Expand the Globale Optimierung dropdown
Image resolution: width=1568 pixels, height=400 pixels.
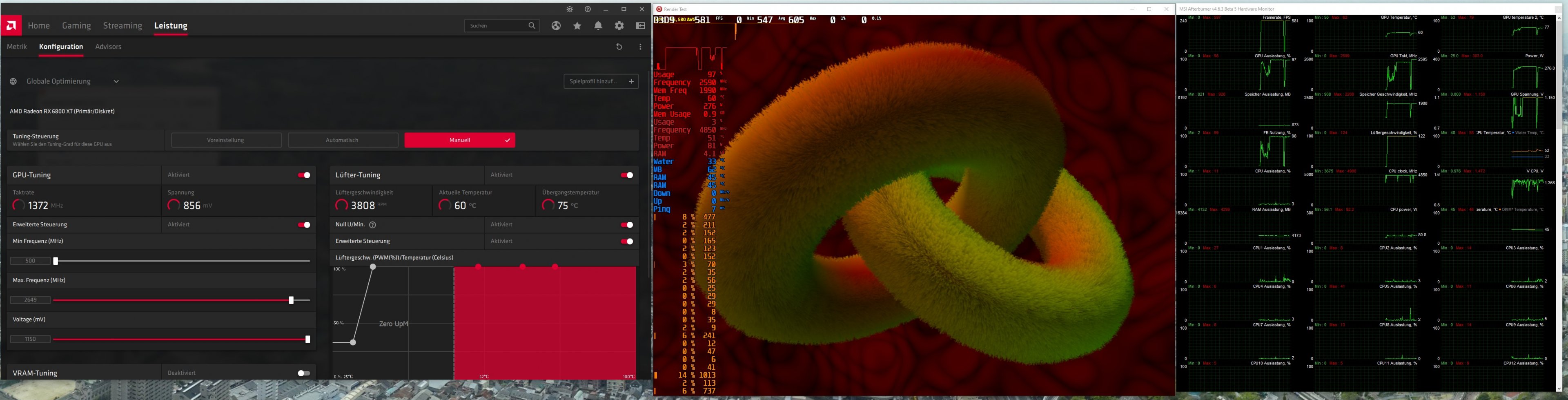[x=116, y=82]
